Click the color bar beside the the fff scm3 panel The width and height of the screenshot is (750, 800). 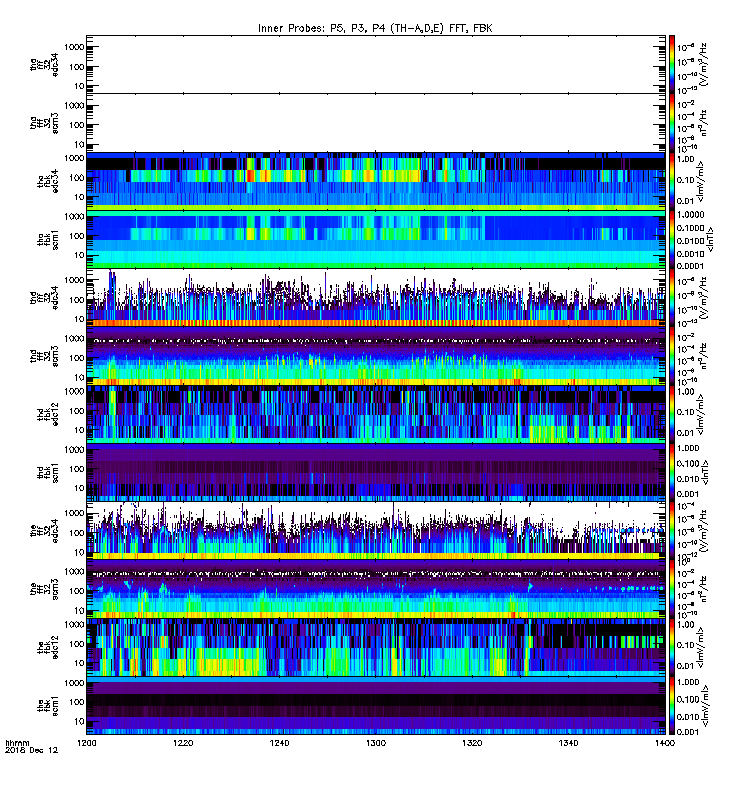[672, 589]
